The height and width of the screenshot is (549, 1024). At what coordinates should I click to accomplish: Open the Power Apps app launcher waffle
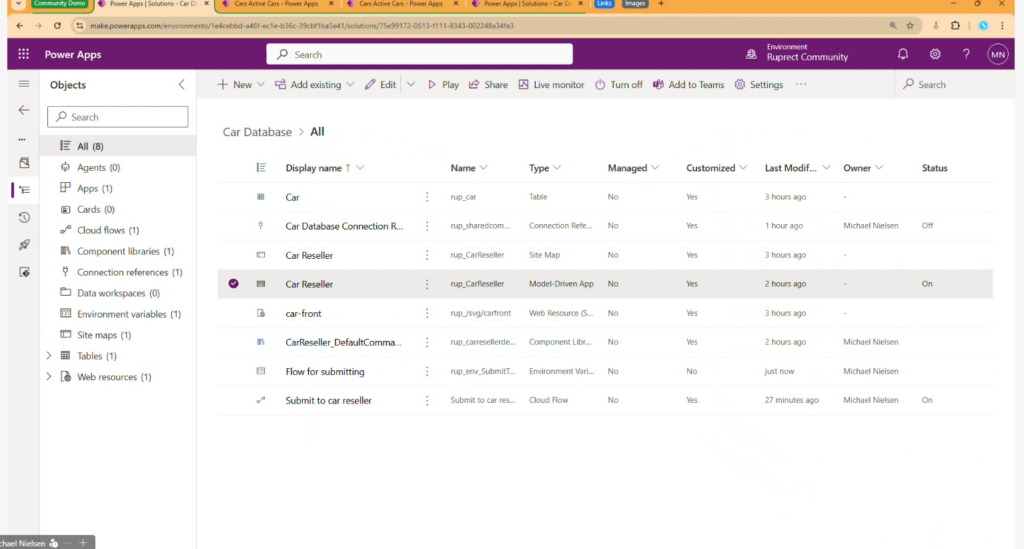click(x=23, y=54)
